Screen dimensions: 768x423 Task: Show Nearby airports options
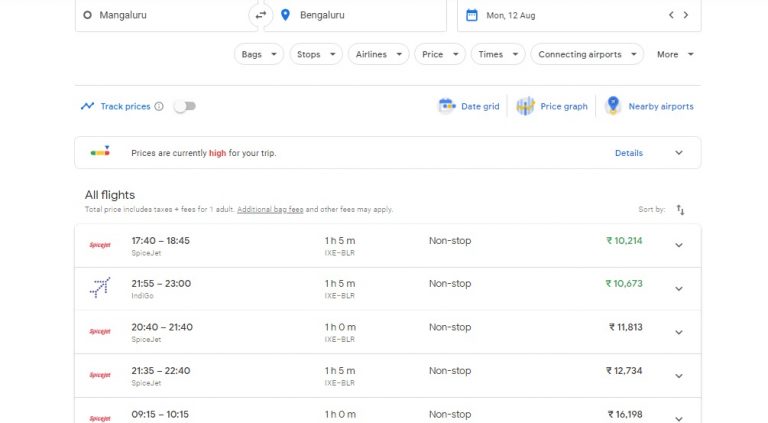click(649, 106)
